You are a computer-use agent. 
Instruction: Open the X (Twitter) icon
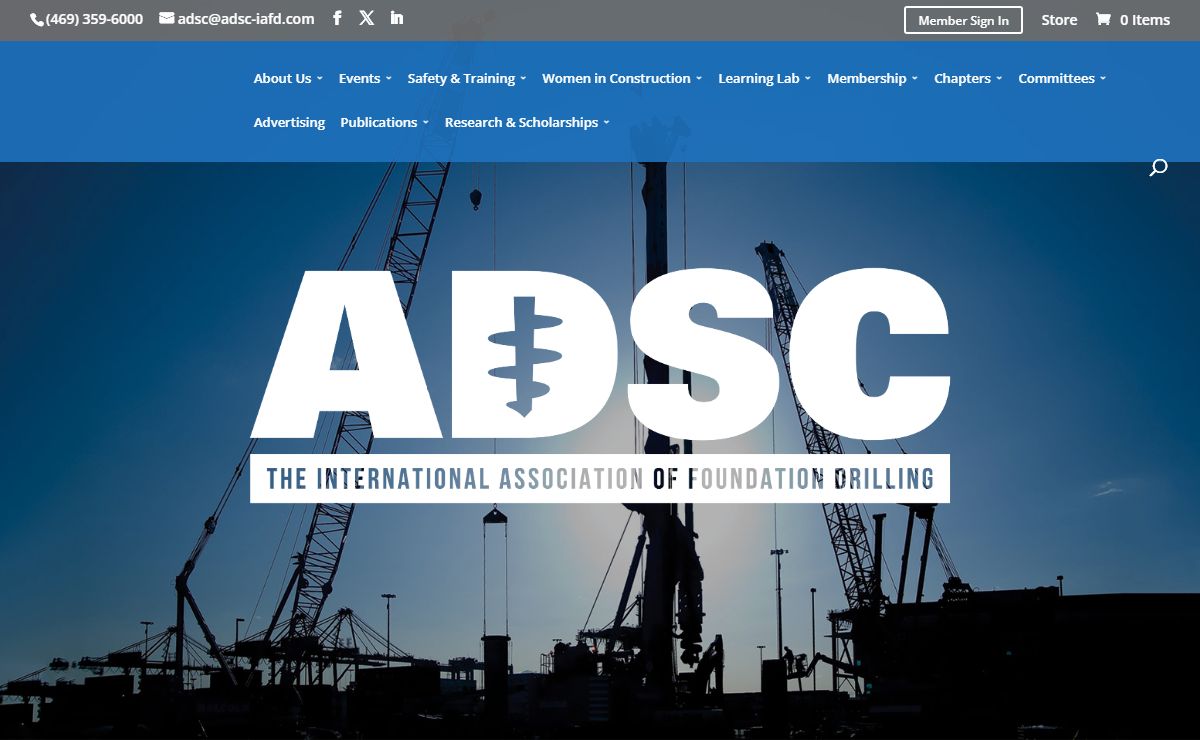point(367,18)
